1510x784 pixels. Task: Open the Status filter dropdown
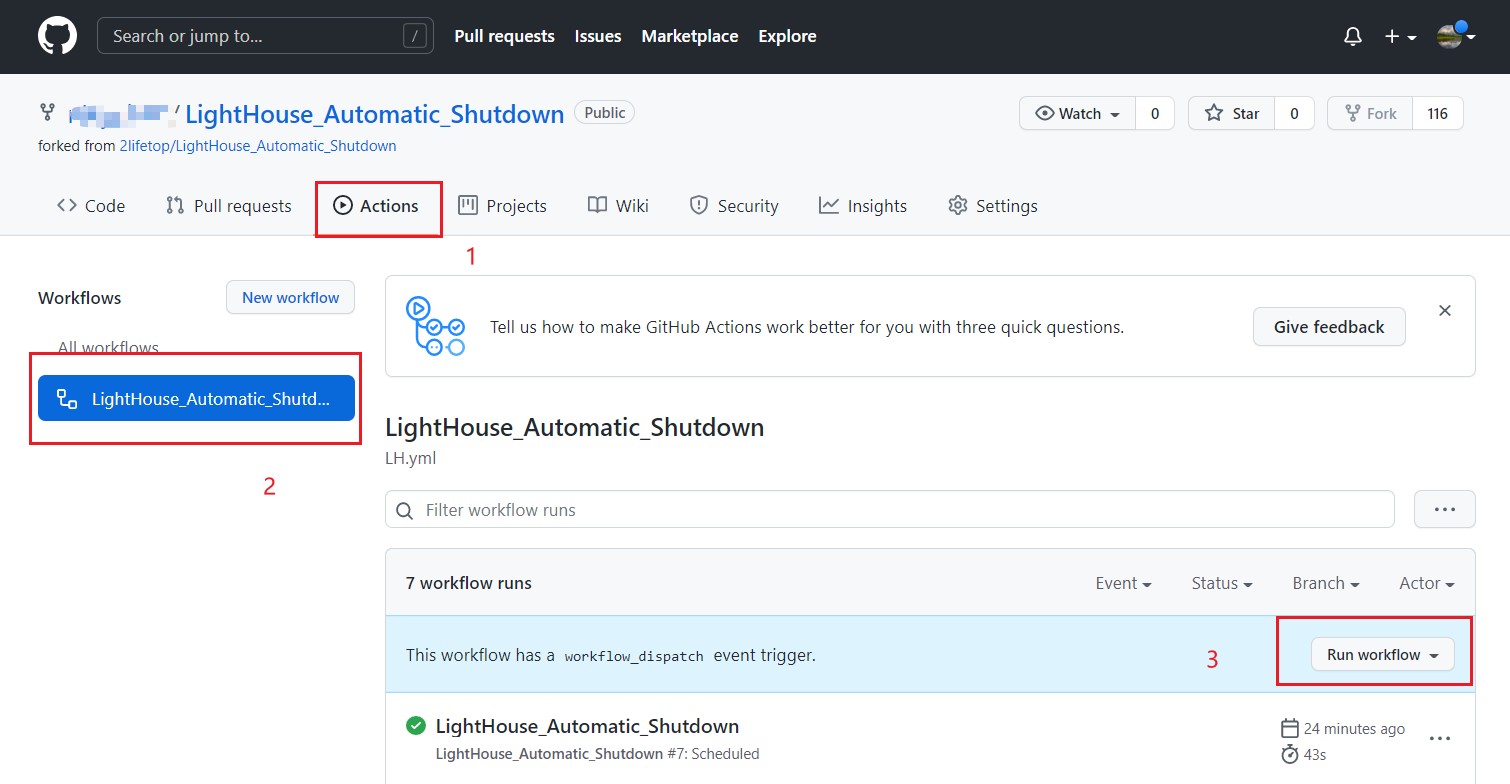tap(1222, 583)
